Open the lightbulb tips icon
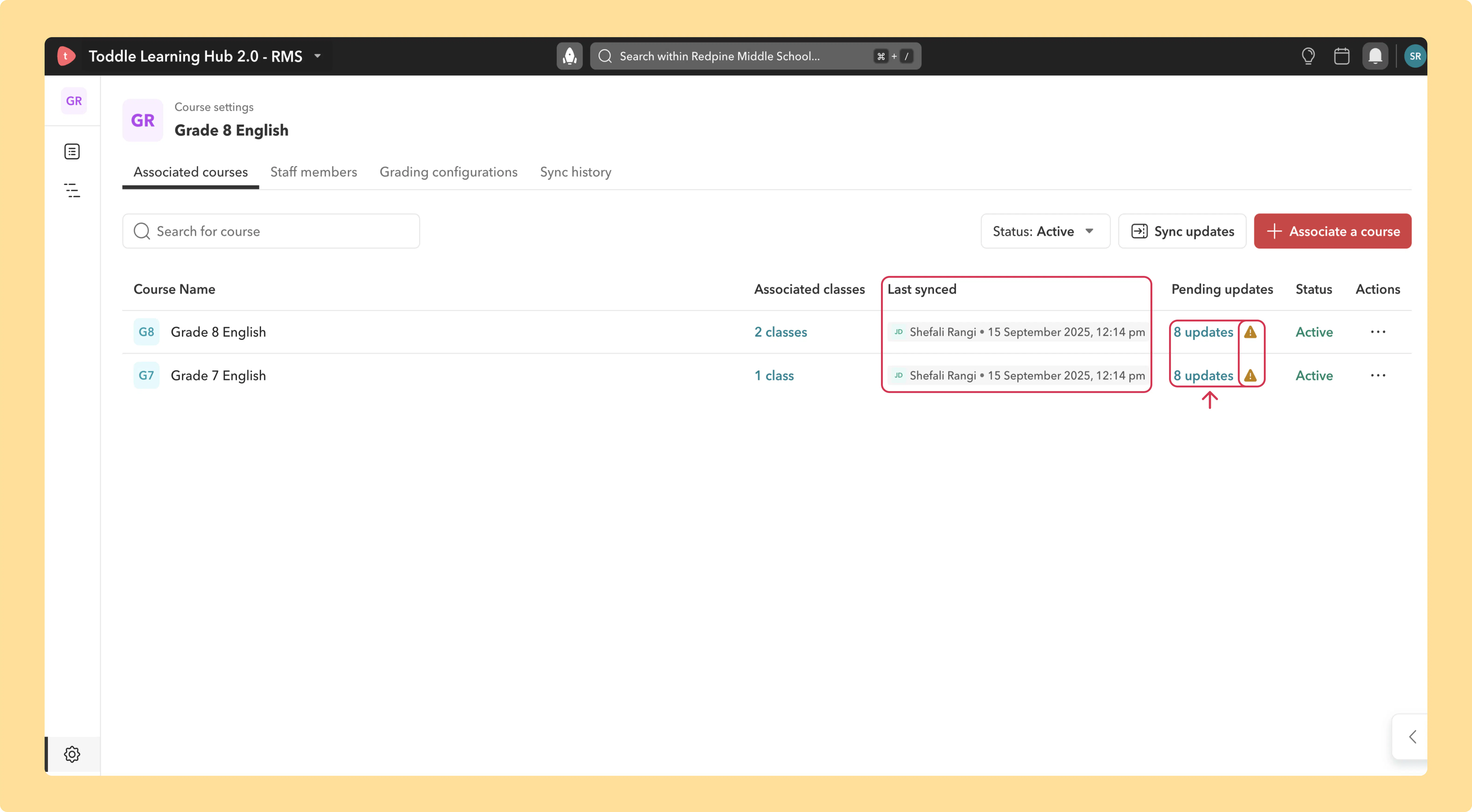1472x812 pixels. [1308, 56]
